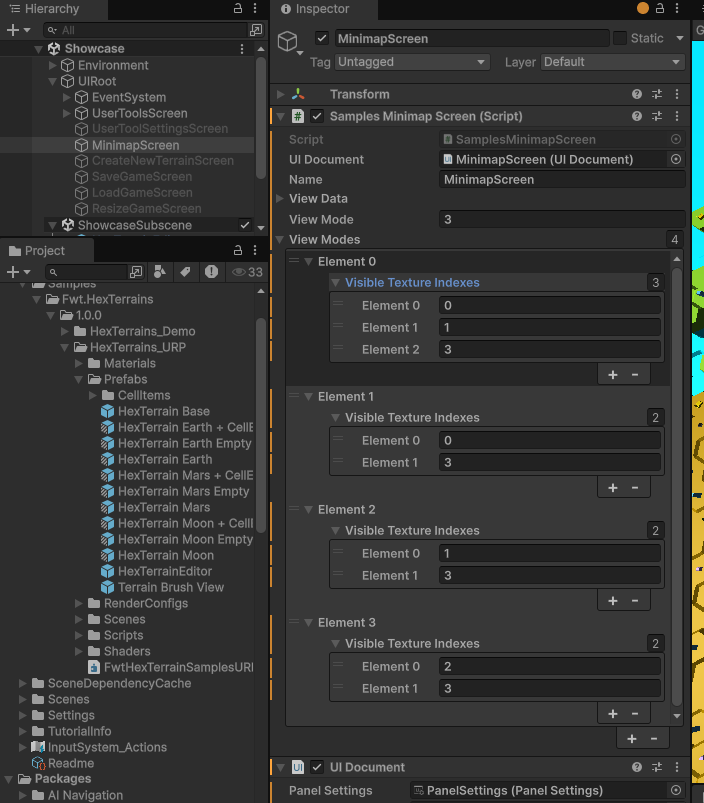704x803 pixels.
Task: Toggle MinimapScreen active checkbox
Action: tap(322, 38)
